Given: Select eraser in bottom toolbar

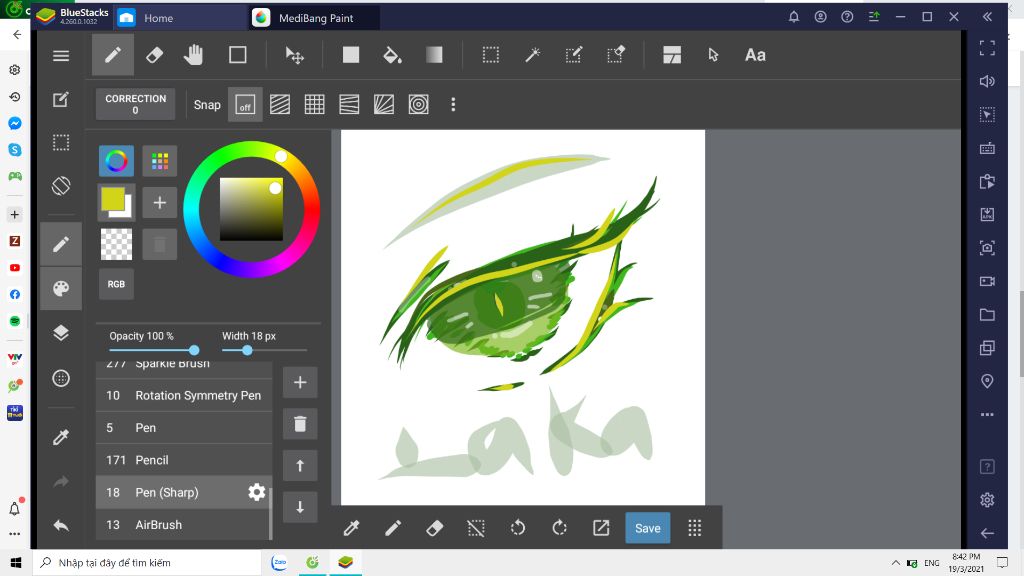Looking at the screenshot, I should coord(434,528).
